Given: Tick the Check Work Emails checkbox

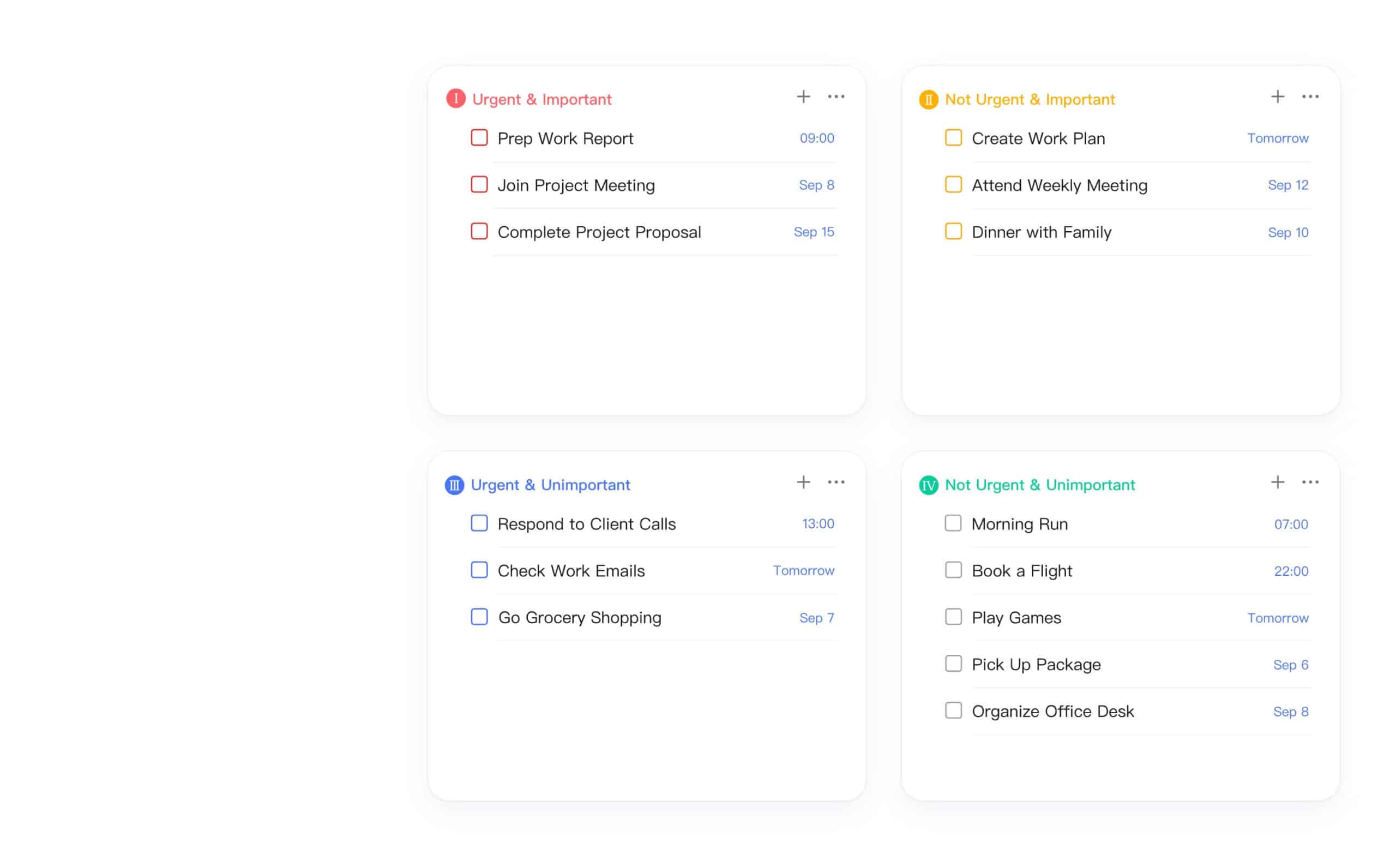Looking at the screenshot, I should (x=479, y=570).
